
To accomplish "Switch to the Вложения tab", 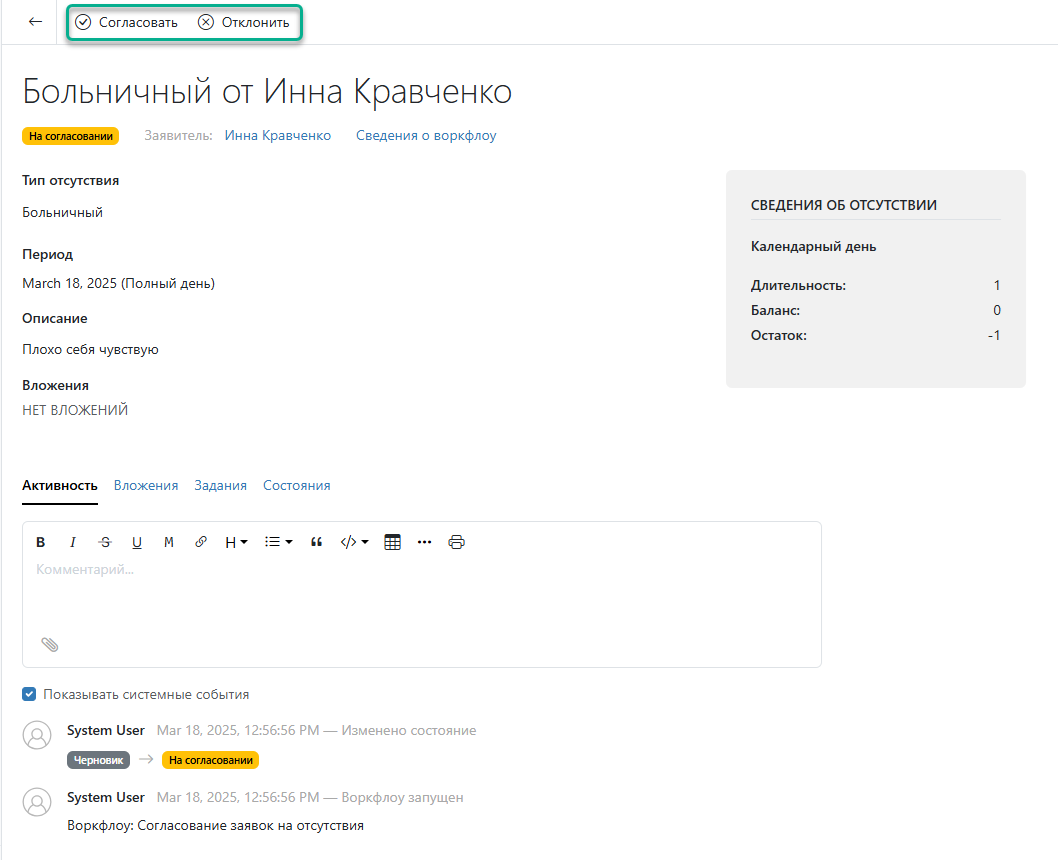I will tap(146, 486).
